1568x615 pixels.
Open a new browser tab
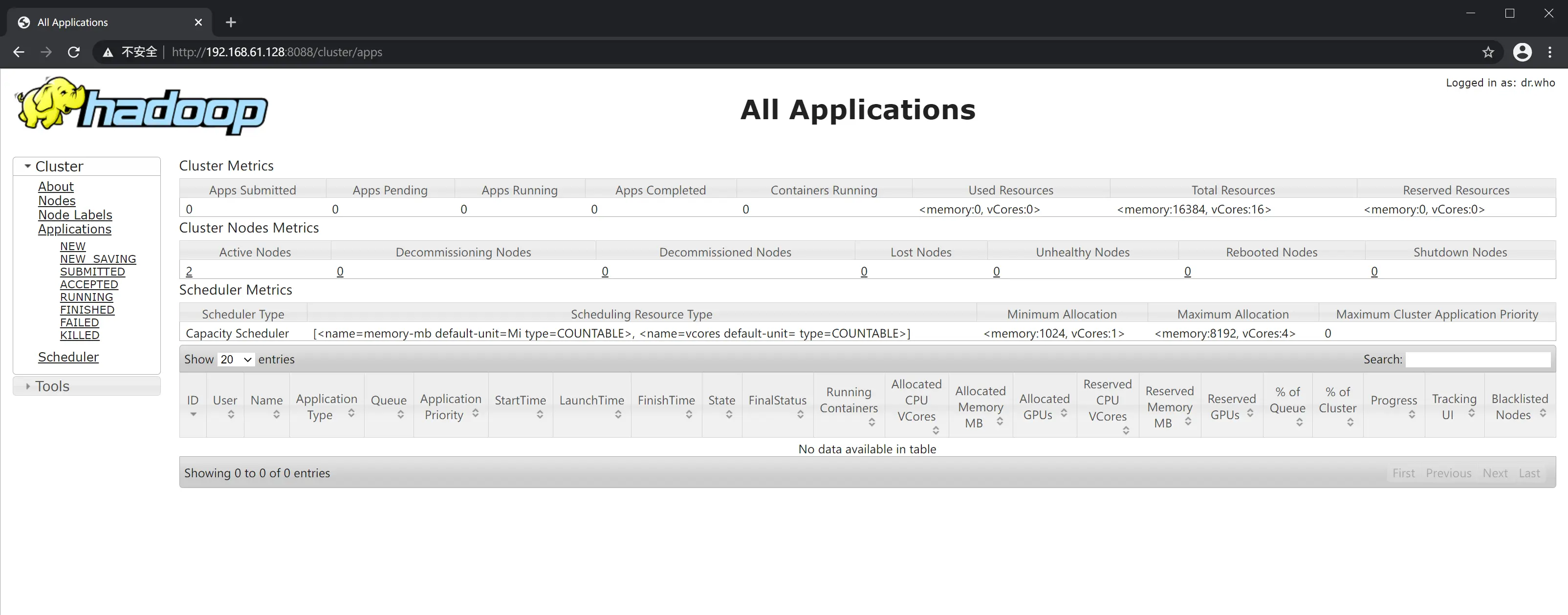230,22
